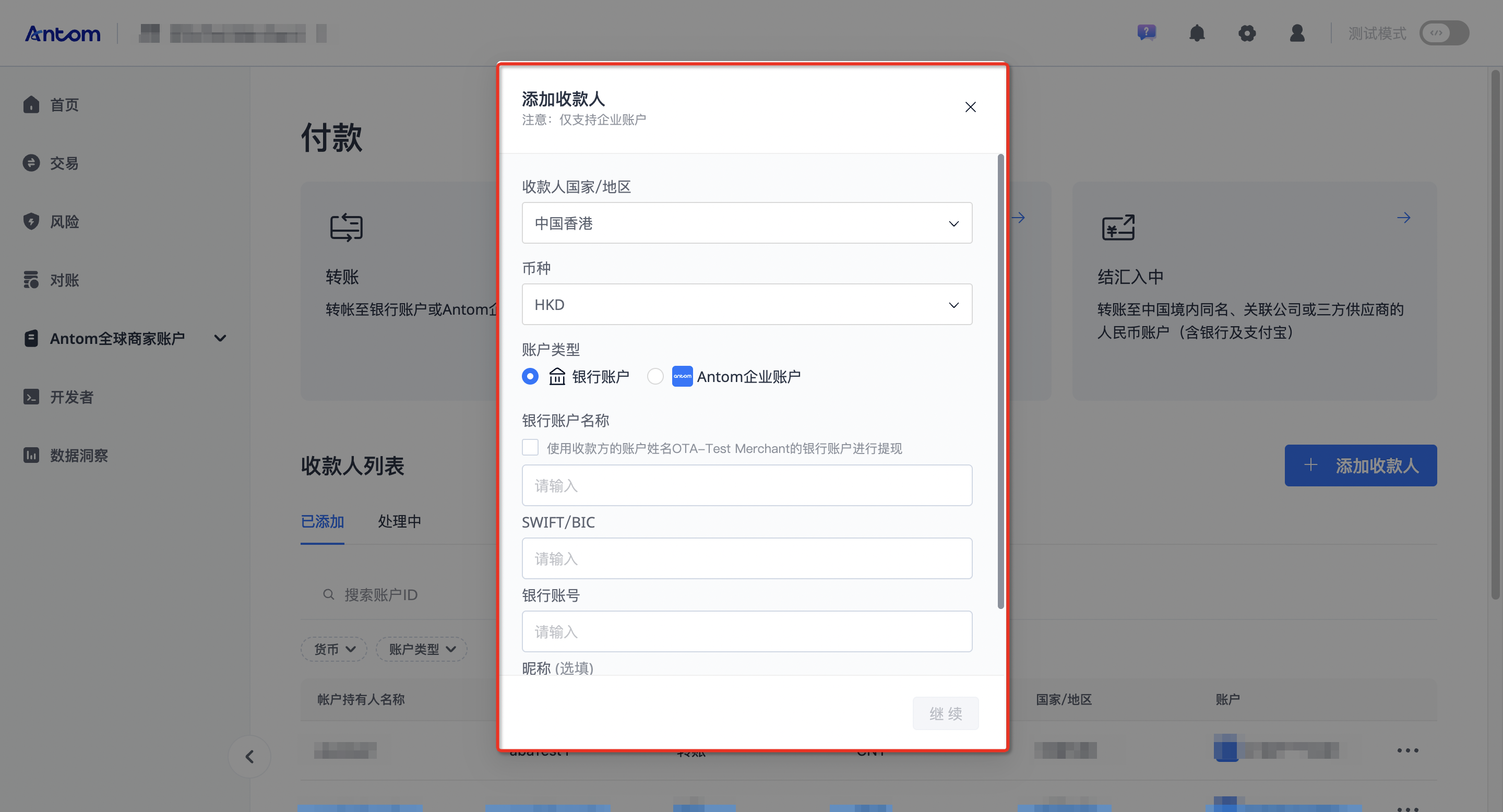Click the Antom logo
The width and height of the screenshot is (1503, 812).
click(63, 33)
